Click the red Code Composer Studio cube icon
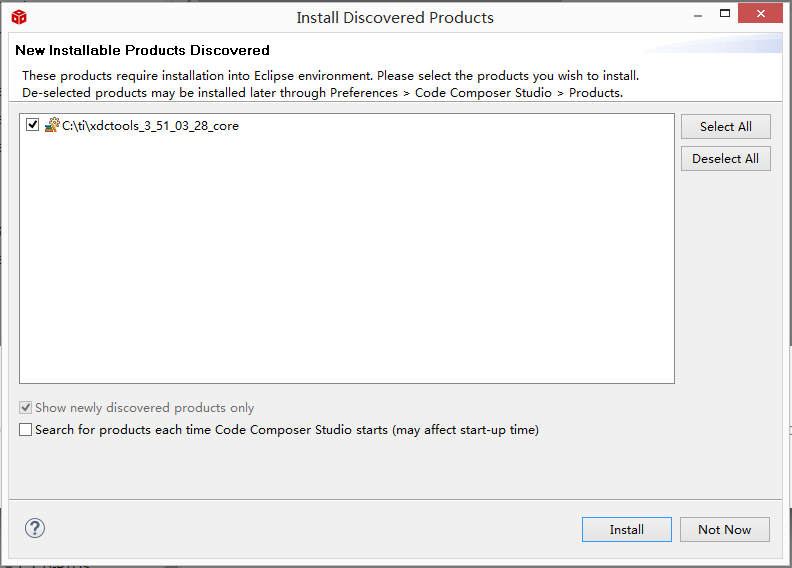Image resolution: width=792 pixels, height=568 pixels. click(x=19, y=17)
